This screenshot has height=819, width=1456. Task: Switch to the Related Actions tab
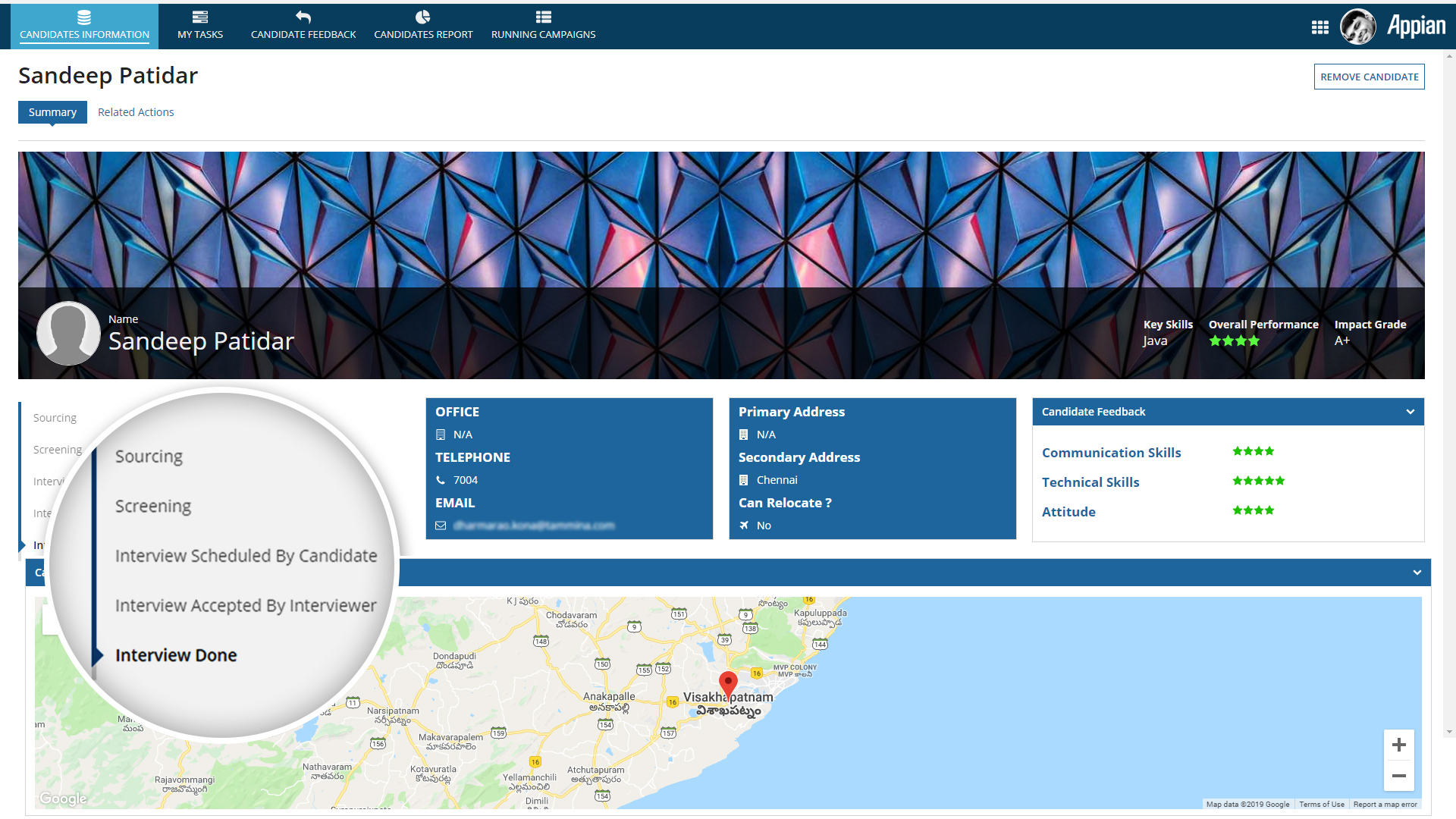pyautogui.click(x=136, y=112)
